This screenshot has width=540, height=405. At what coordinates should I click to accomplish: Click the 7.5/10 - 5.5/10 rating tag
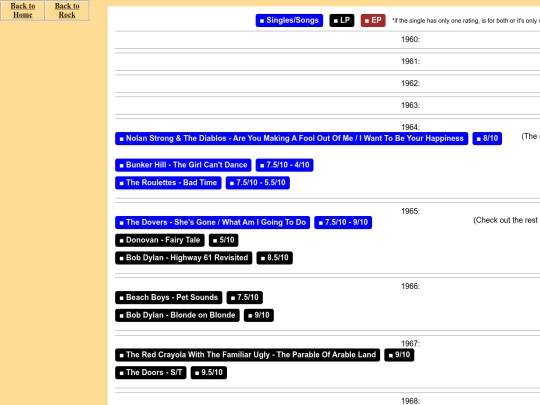(x=258, y=183)
